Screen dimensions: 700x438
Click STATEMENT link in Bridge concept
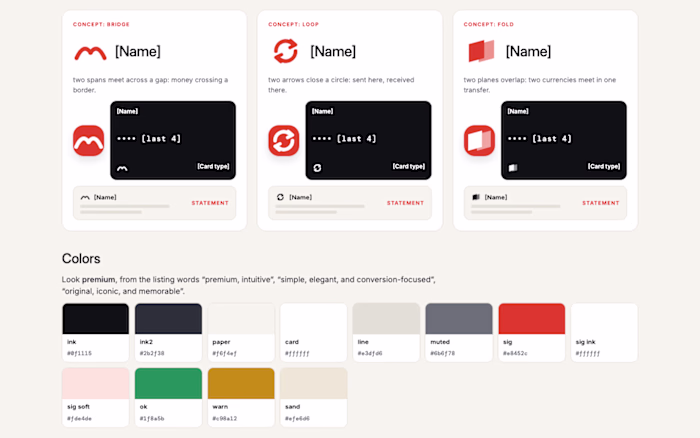coord(210,203)
